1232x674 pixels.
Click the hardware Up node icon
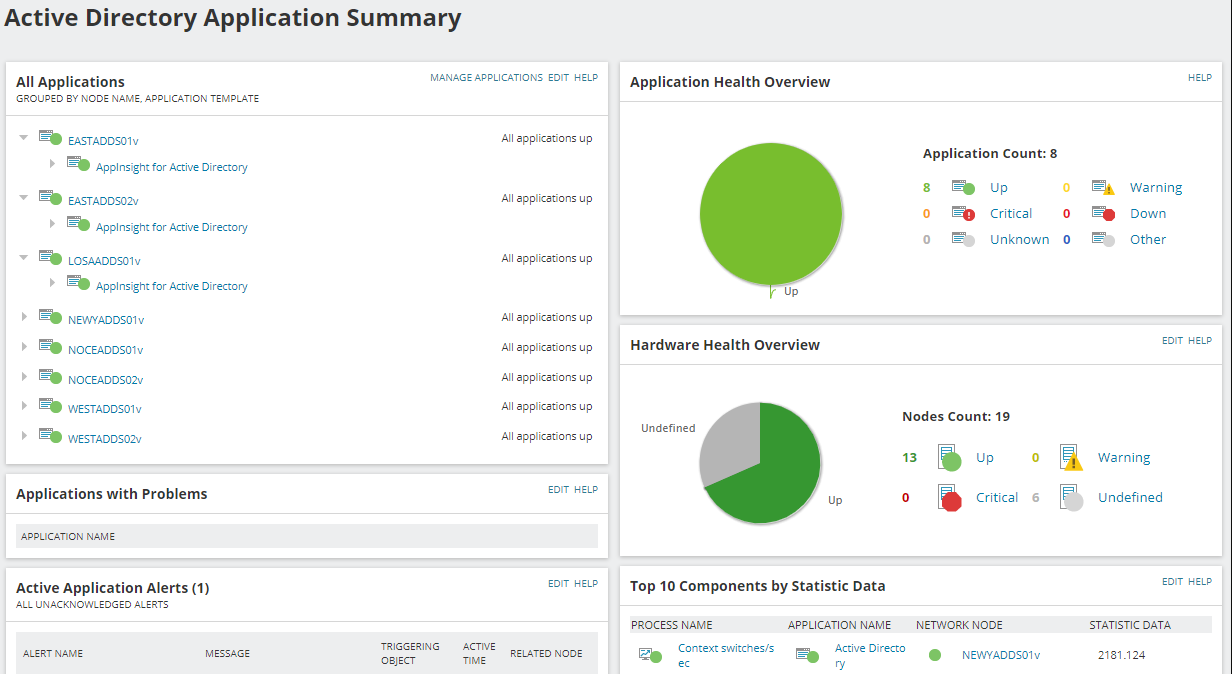[x=950, y=458]
